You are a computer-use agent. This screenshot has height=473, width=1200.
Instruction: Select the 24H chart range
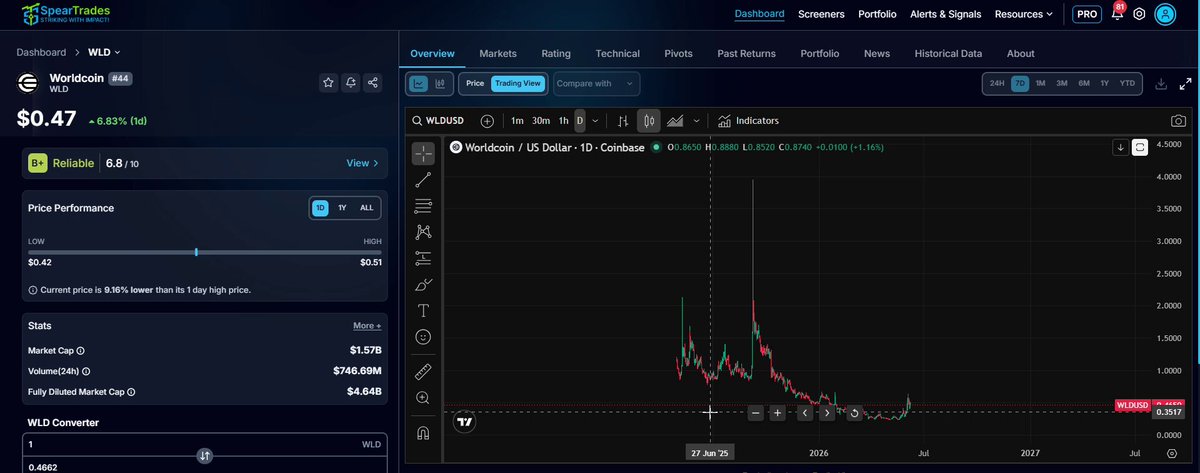[x=997, y=84]
